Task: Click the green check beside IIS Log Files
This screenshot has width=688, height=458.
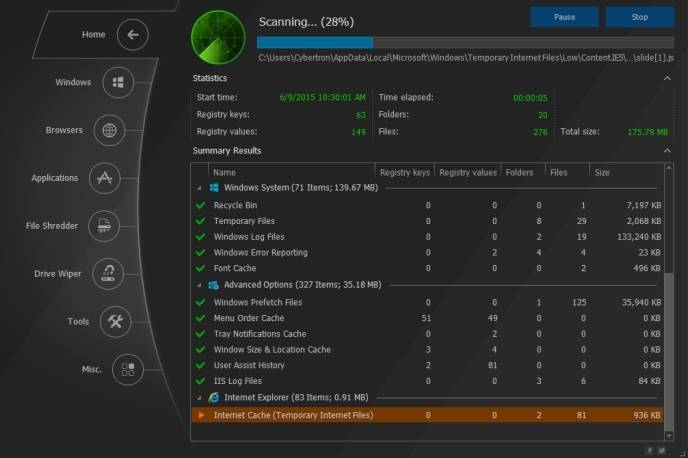Action: click(201, 381)
